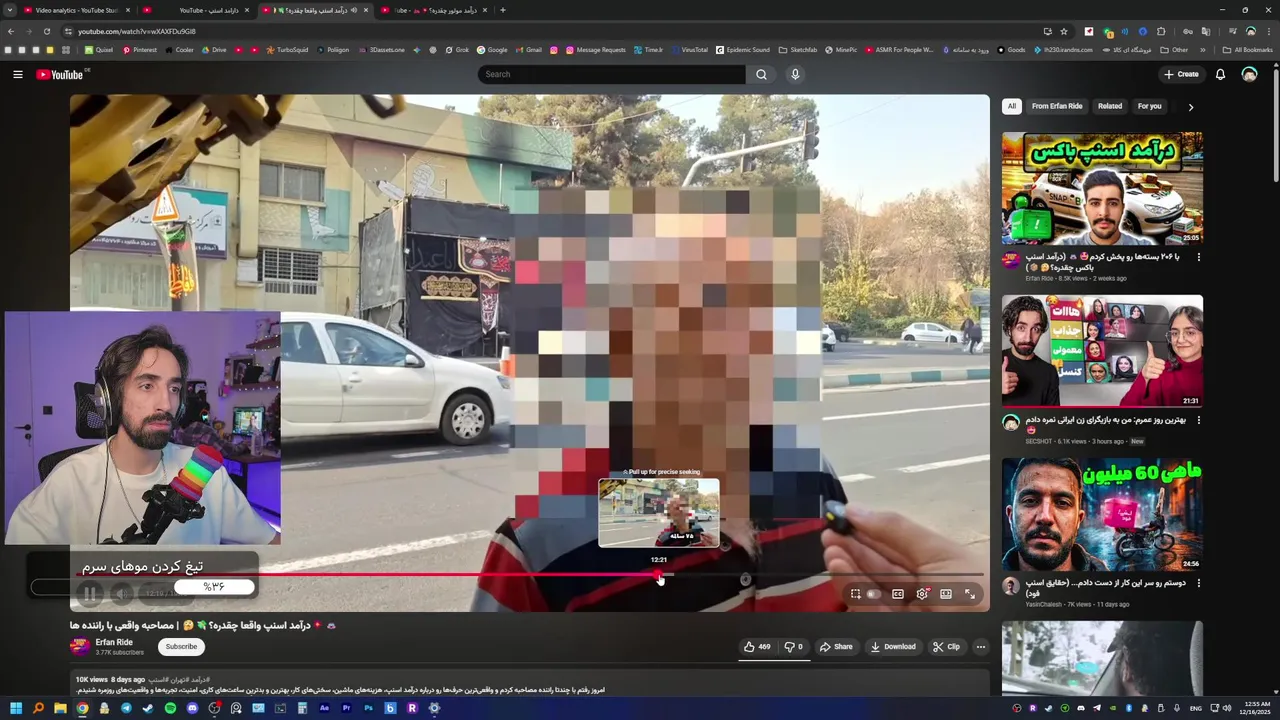The width and height of the screenshot is (1280, 720).
Task: Open options menu for the SECSHOT suggested video
Action: coord(1199,420)
